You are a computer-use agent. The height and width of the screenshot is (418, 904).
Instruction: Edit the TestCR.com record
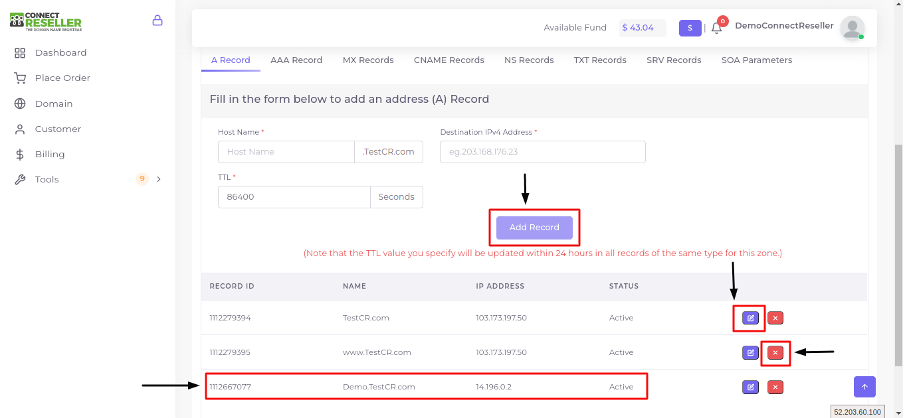point(750,318)
